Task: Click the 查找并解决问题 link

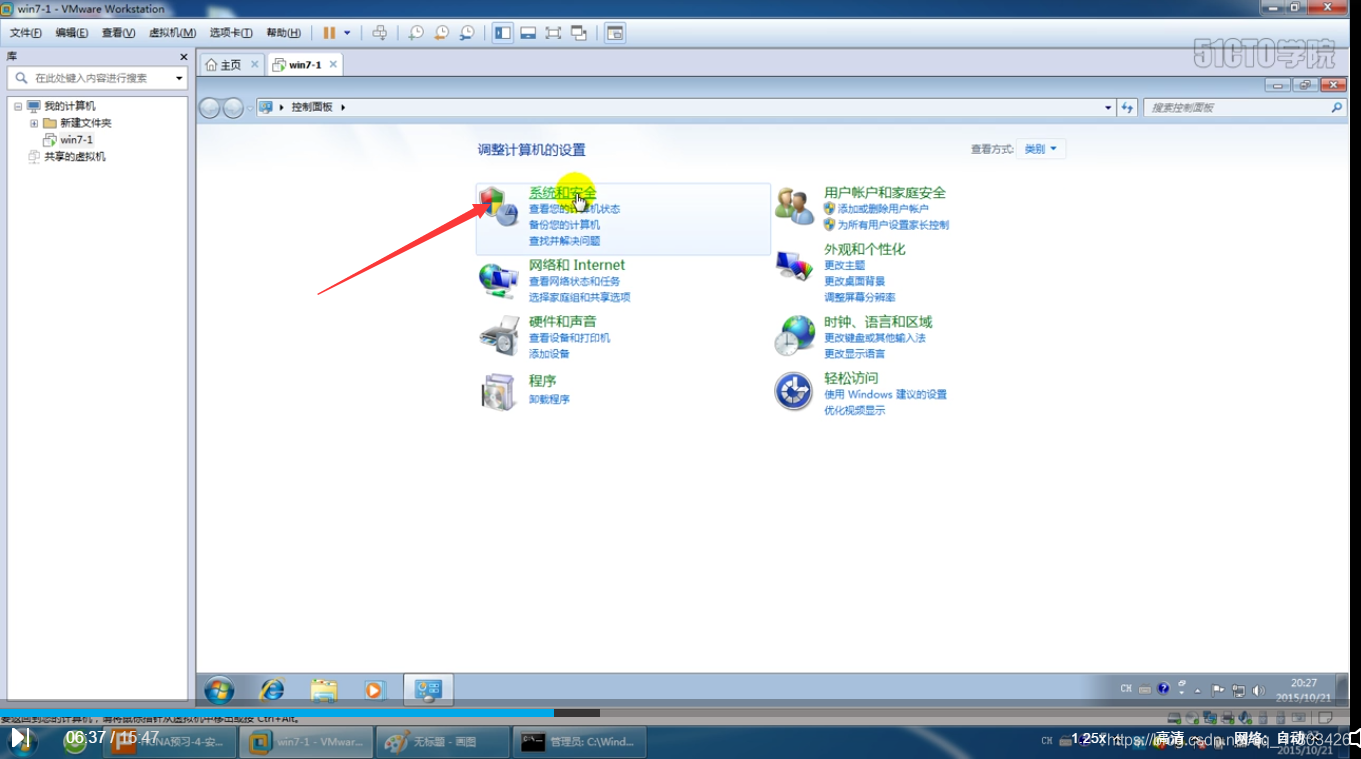Action: [x=564, y=241]
